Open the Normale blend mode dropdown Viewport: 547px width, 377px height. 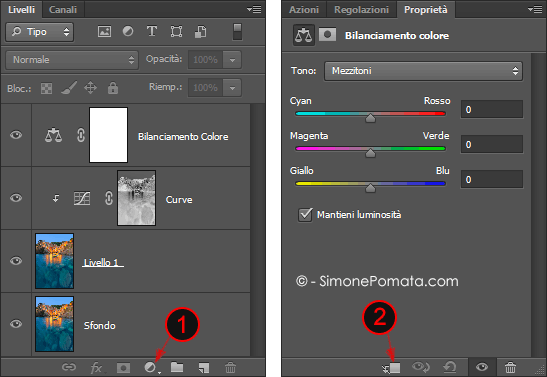[x=72, y=60]
